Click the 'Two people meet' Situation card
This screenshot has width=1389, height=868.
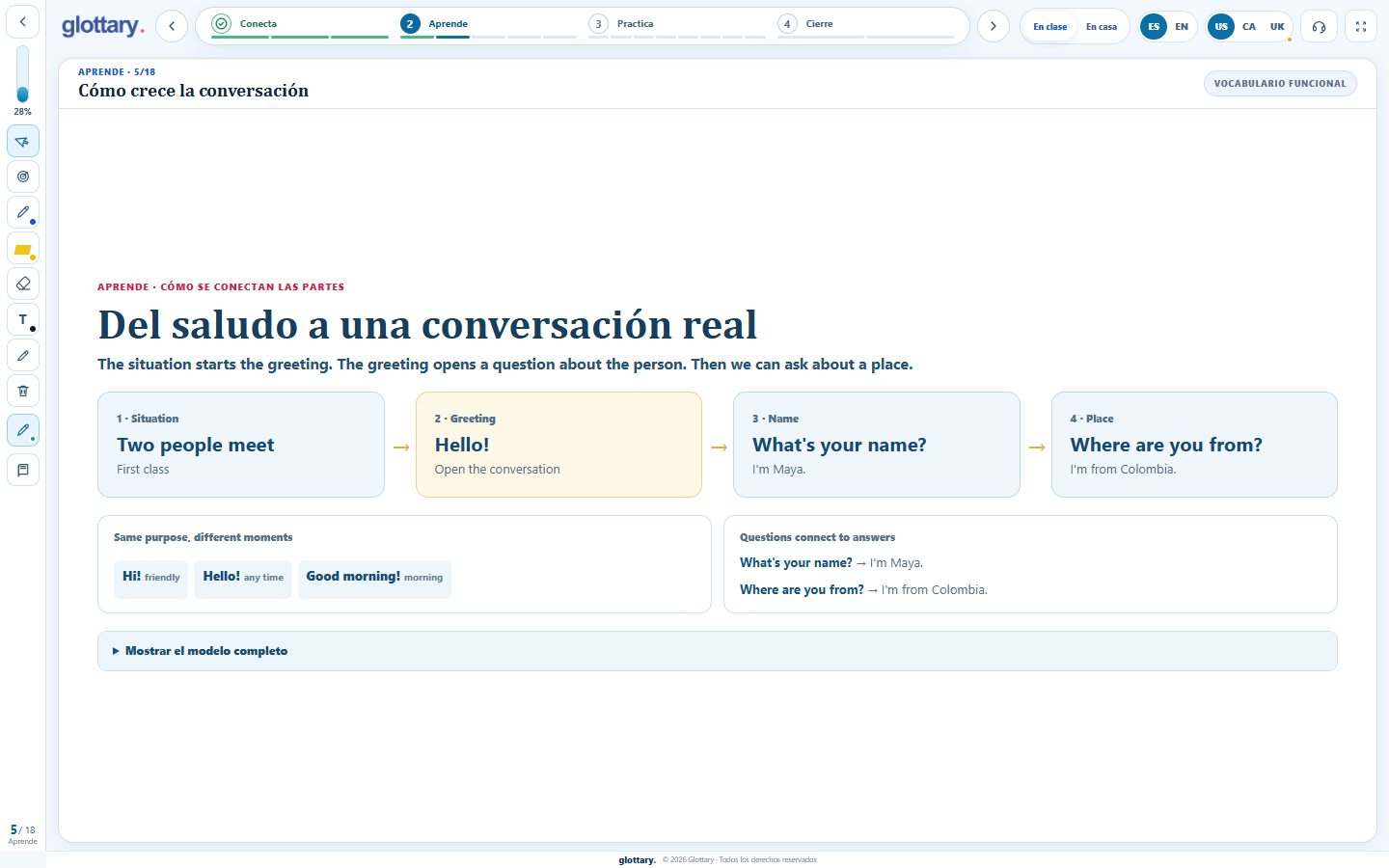(x=241, y=445)
